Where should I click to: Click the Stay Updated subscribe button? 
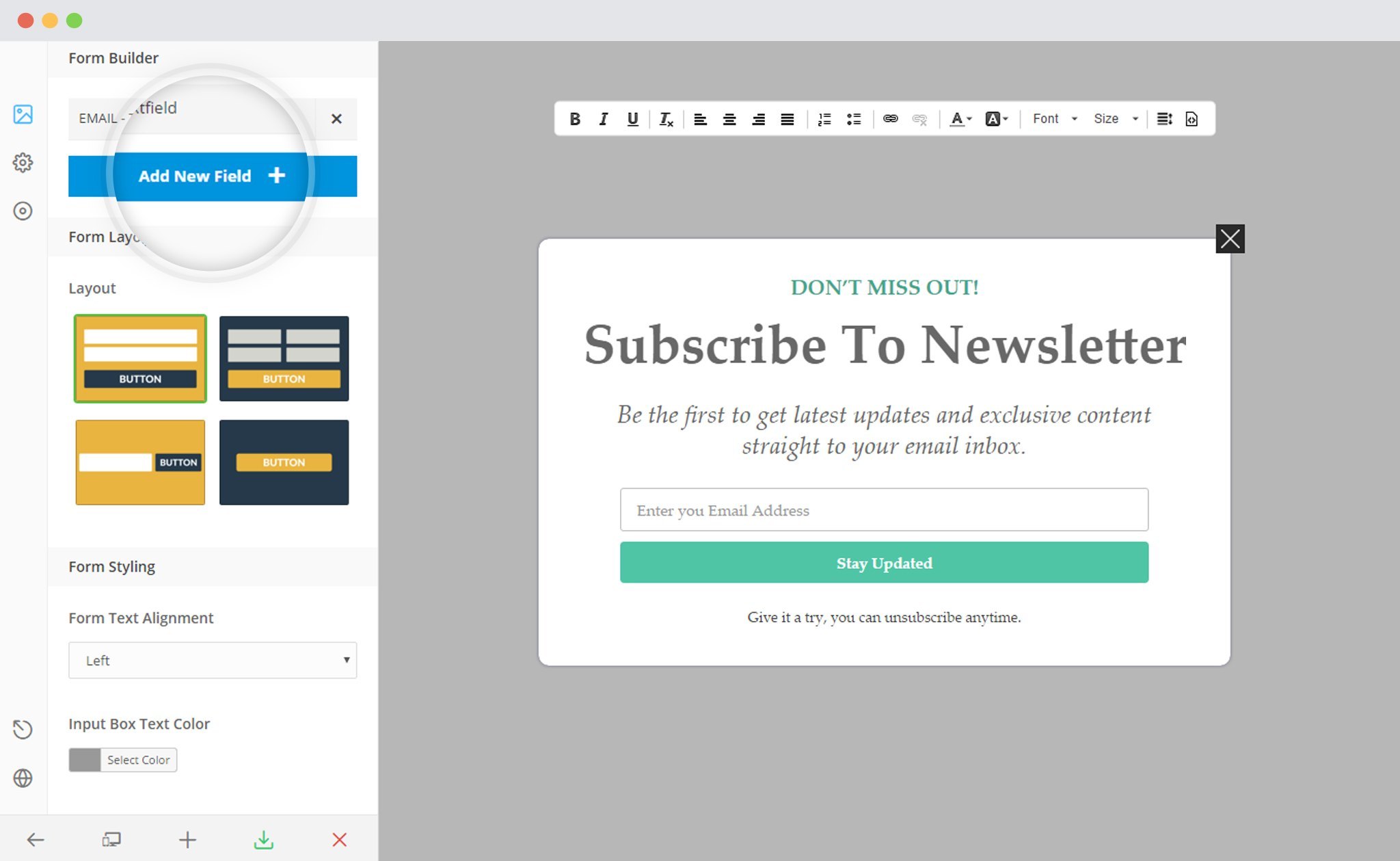[884, 563]
